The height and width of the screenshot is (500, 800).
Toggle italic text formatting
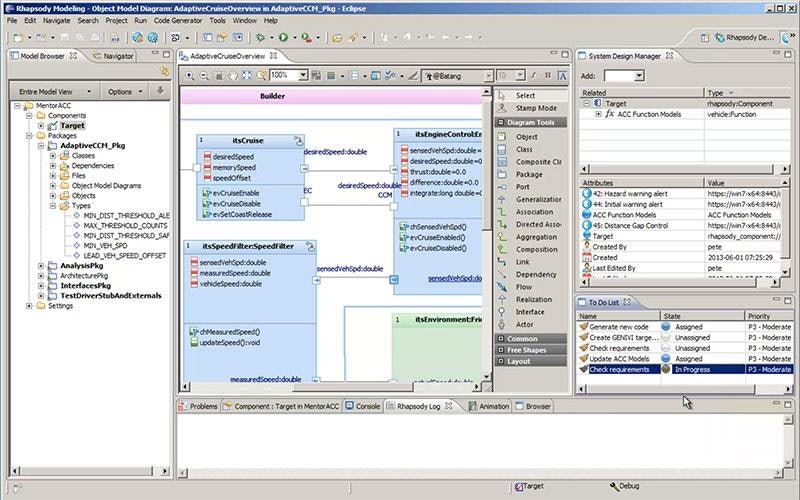[x=534, y=76]
